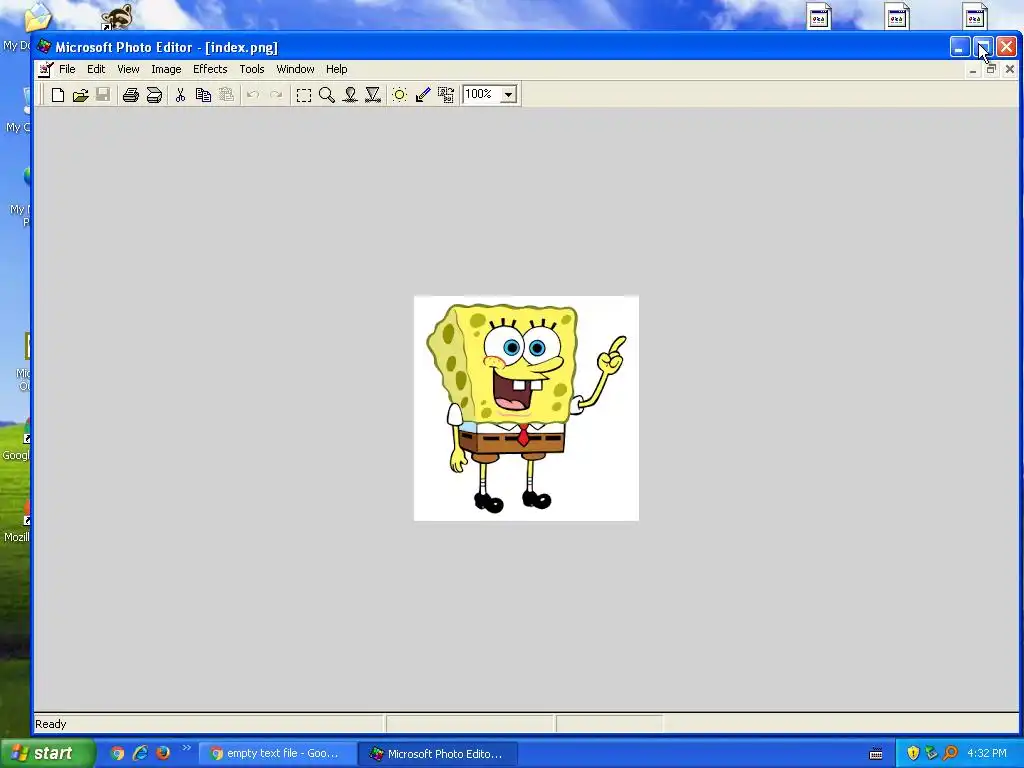Viewport: 1024px width, 768px height.
Task: Click the 4:32 PM taskbar clock
Action: (987, 754)
